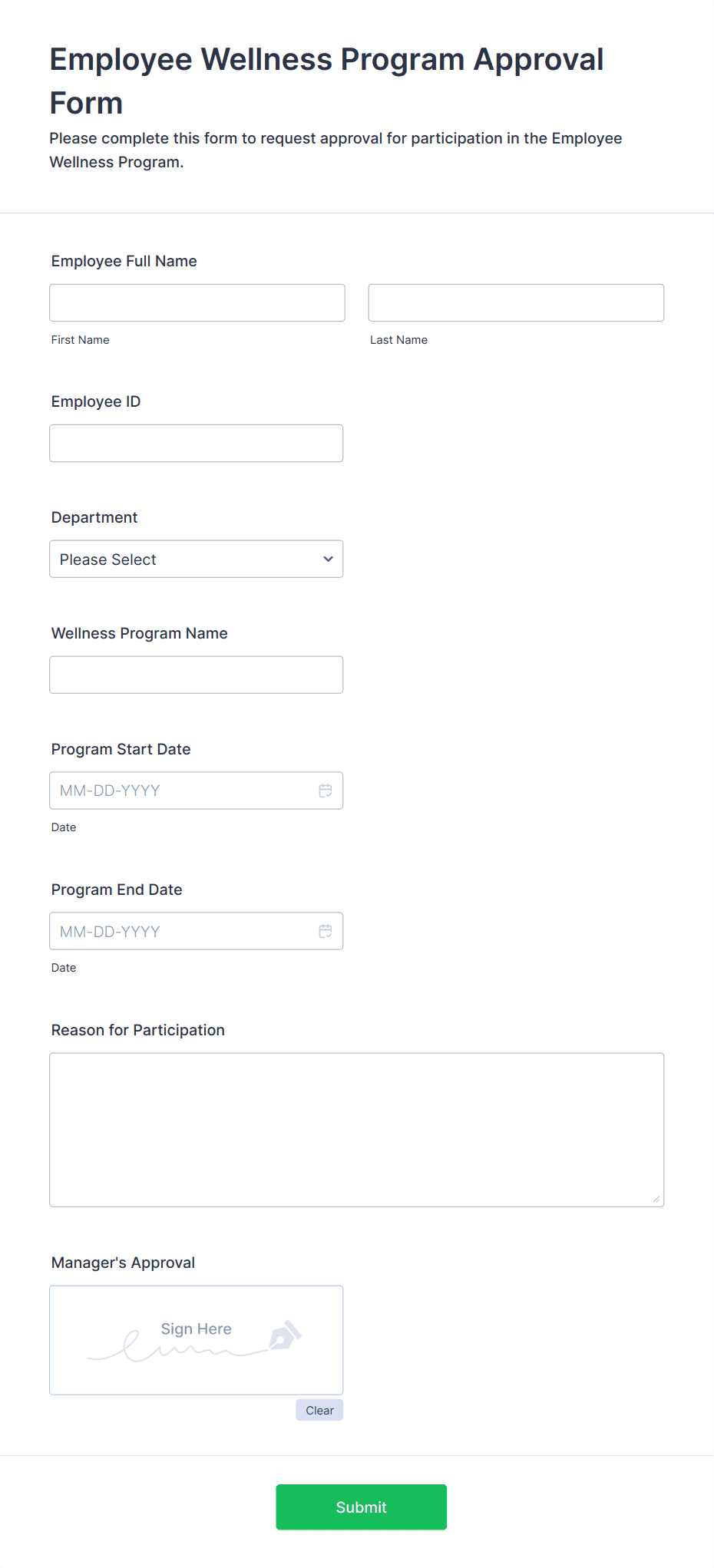Focus the Last Name input field

[x=516, y=302]
